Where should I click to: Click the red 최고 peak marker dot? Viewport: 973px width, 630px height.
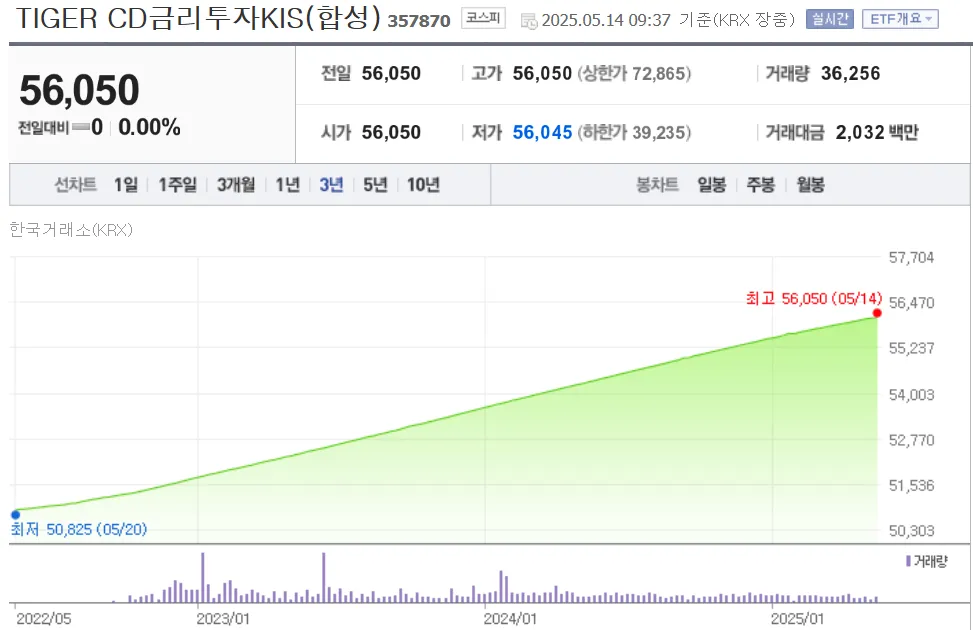[x=877, y=313]
